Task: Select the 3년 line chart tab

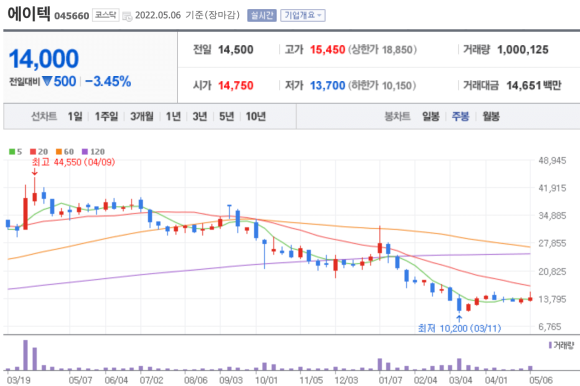Action: click(200, 116)
